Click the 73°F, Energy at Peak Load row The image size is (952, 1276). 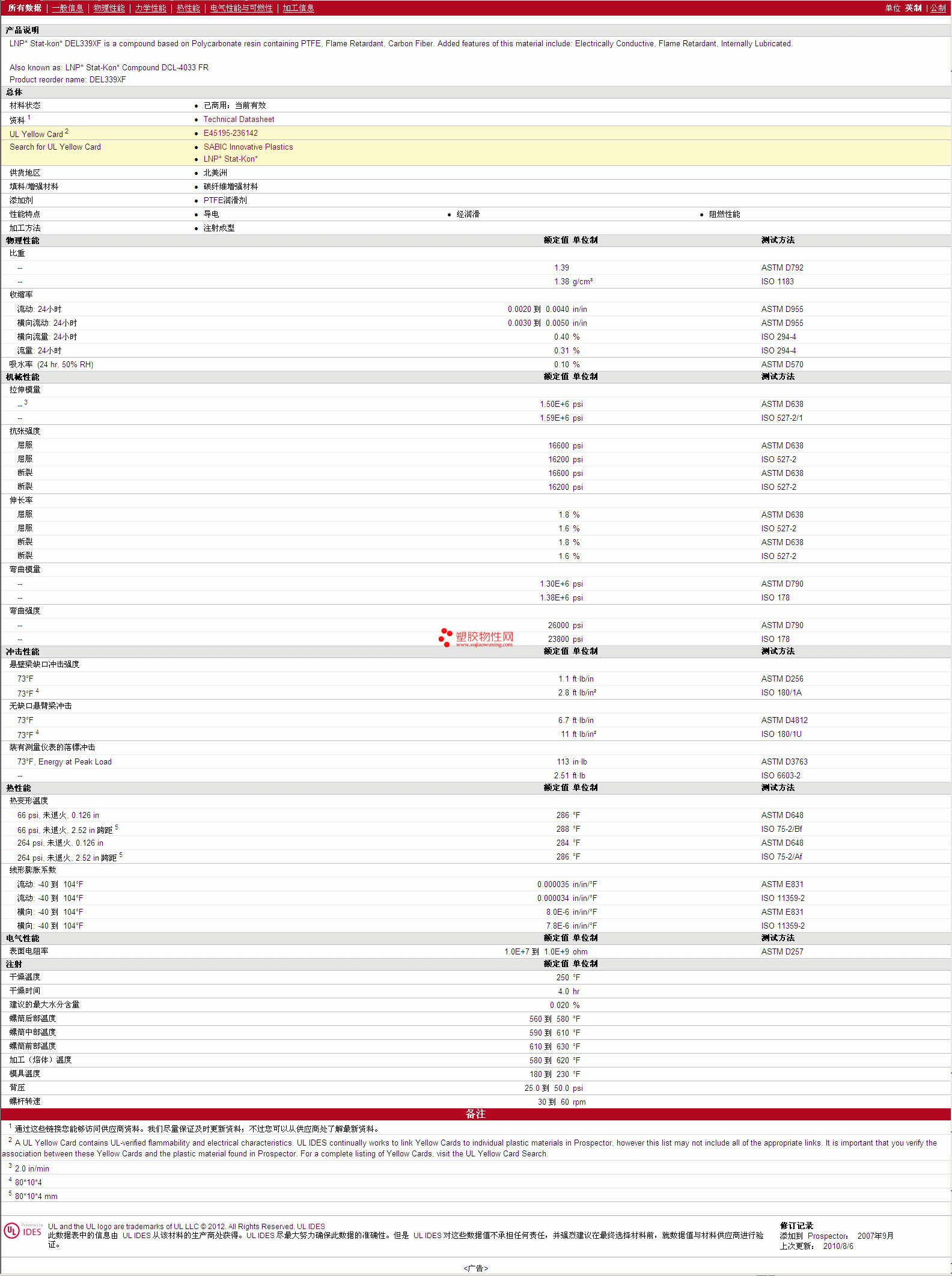coord(64,762)
